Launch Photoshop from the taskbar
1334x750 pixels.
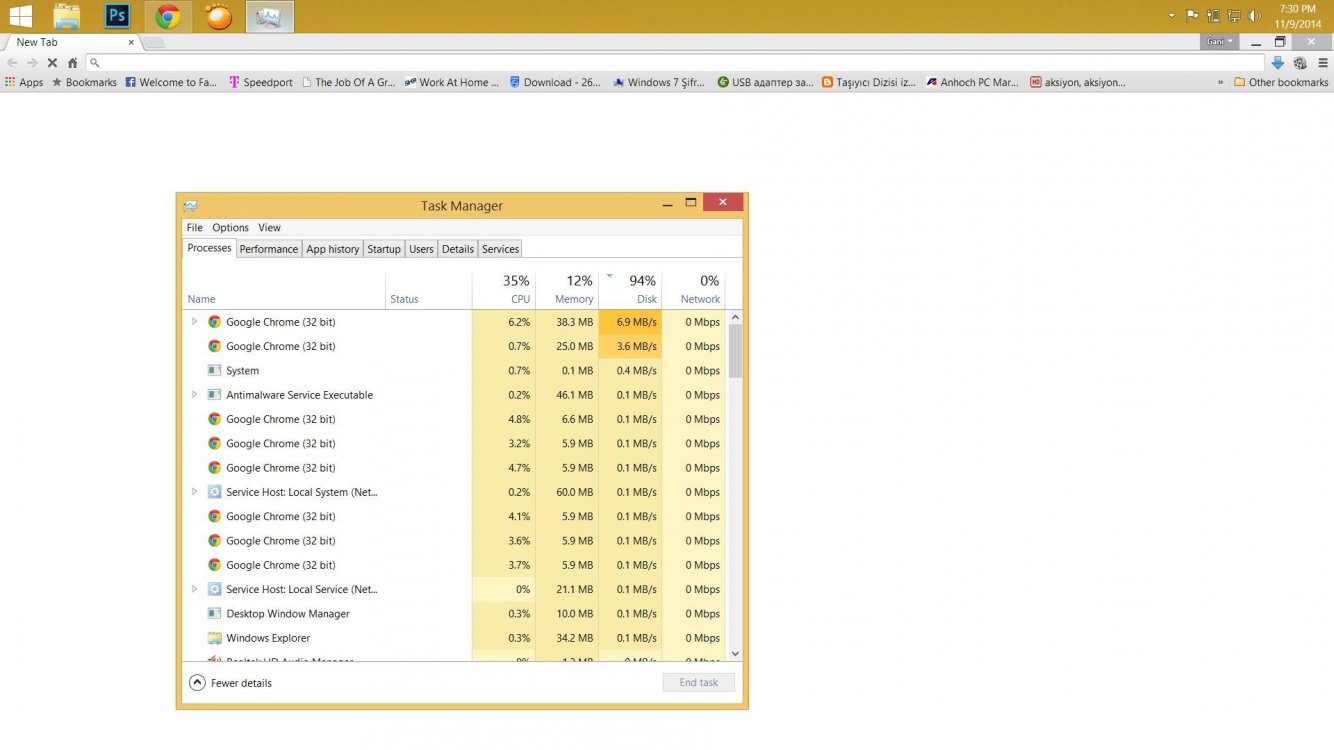coord(117,16)
